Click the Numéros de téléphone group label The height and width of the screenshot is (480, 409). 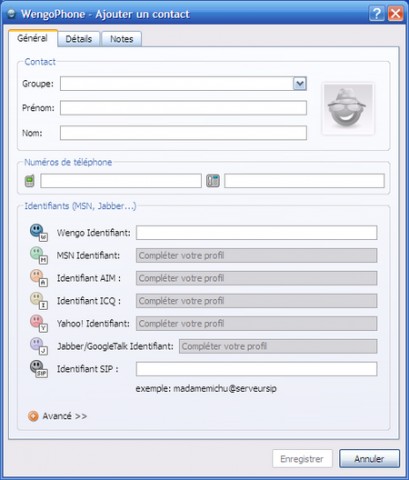coord(68,162)
